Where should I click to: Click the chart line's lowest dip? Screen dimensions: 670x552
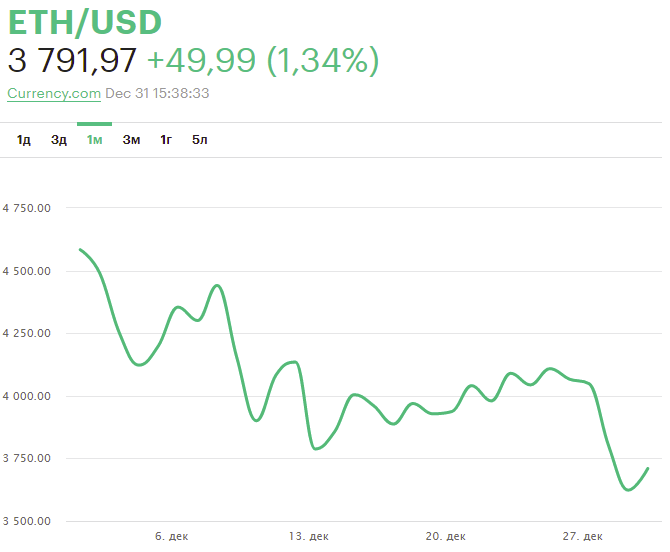point(628,490)
